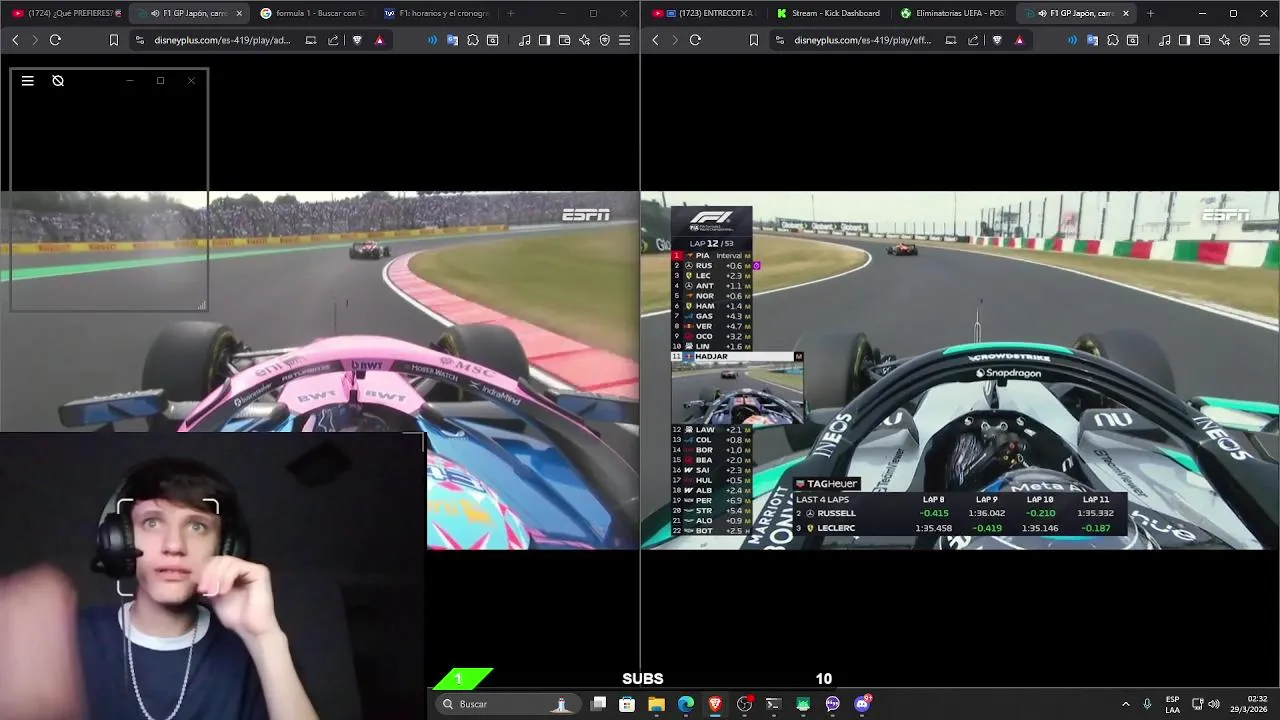This screenshot has width=1280, height=720.
Task: Click the blue sound extension in left window
Action: [x=432, y=40]
